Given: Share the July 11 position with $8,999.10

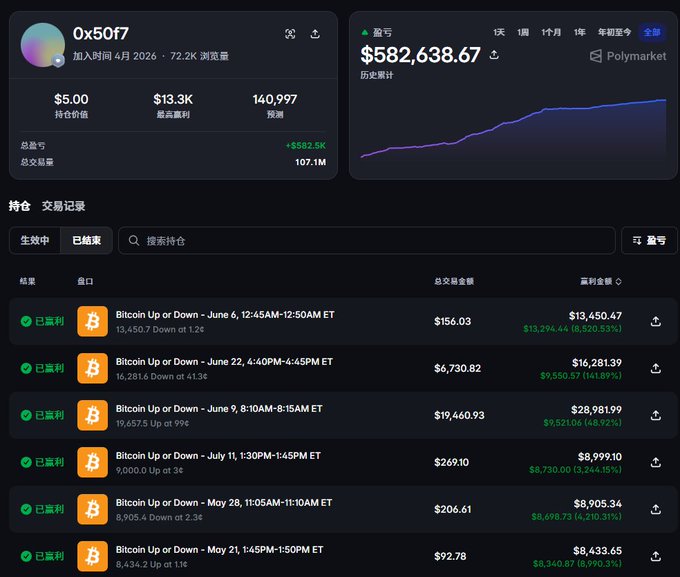Looking at the screenshot, I should coord(656,462).
